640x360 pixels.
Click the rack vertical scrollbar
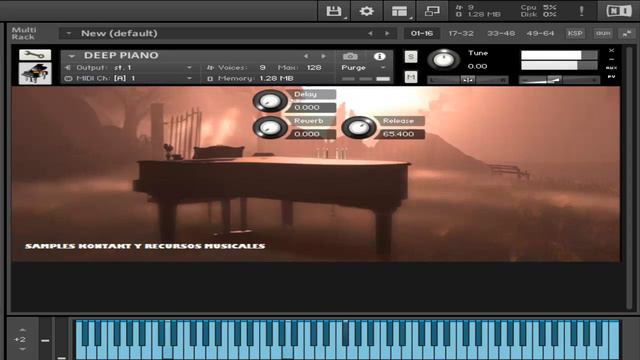tap(629, 178)
